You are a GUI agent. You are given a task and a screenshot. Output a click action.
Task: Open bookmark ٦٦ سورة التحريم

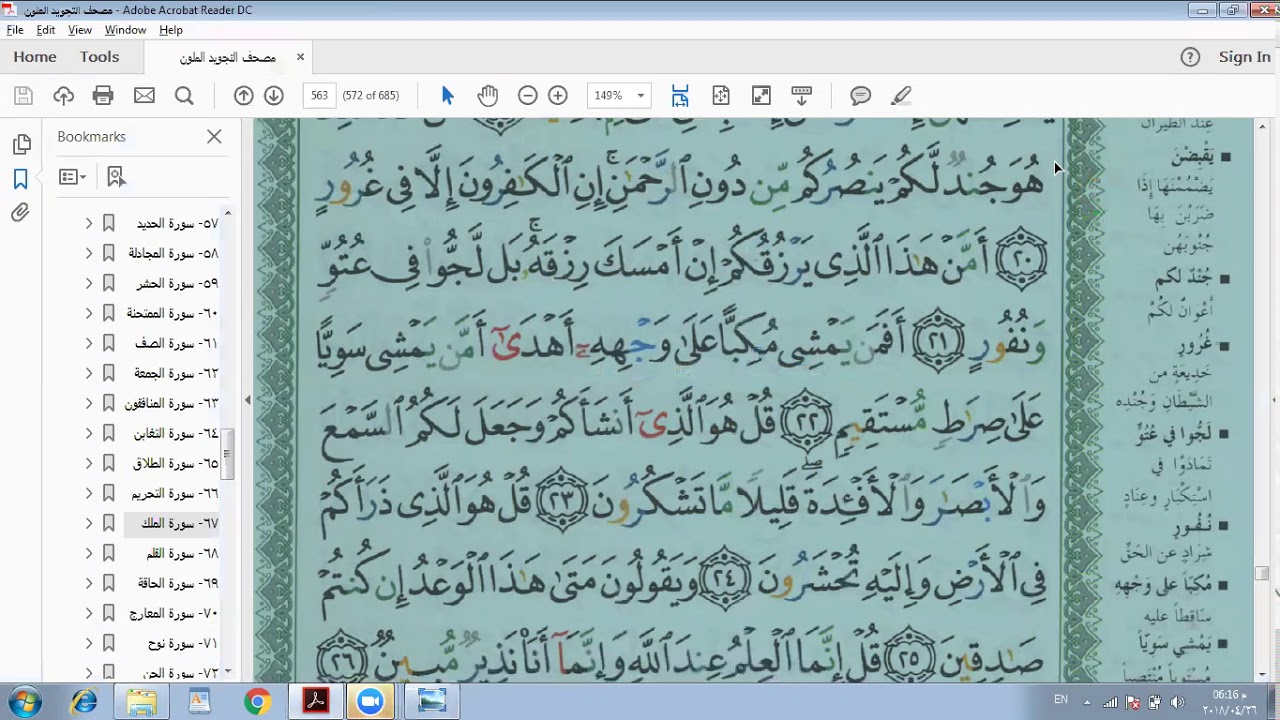[x=174, y=493]
